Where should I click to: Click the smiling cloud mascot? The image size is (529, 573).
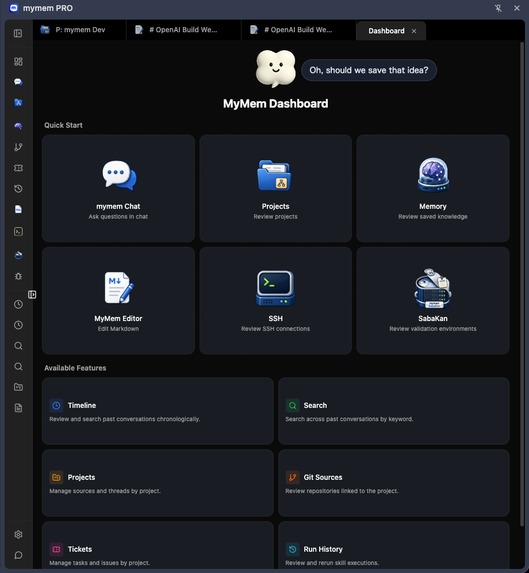click(x=275, y=69)
